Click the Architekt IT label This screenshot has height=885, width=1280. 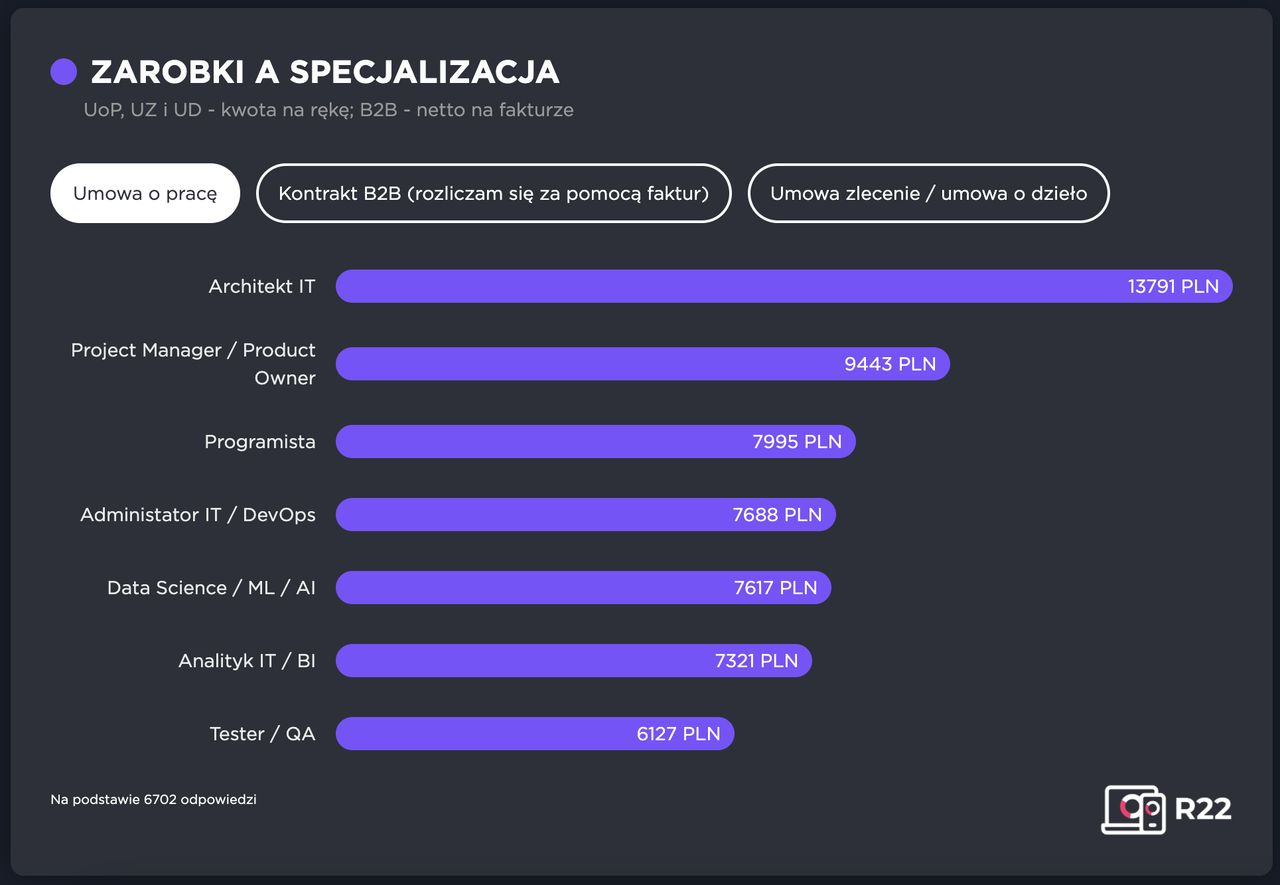pyautogui.click(x=262, y=286)
